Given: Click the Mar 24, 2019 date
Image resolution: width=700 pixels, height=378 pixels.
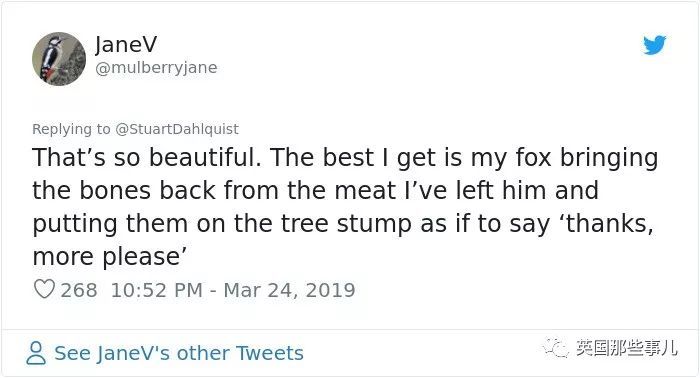Looking at the screenshot, I should (x=289, y=290).
